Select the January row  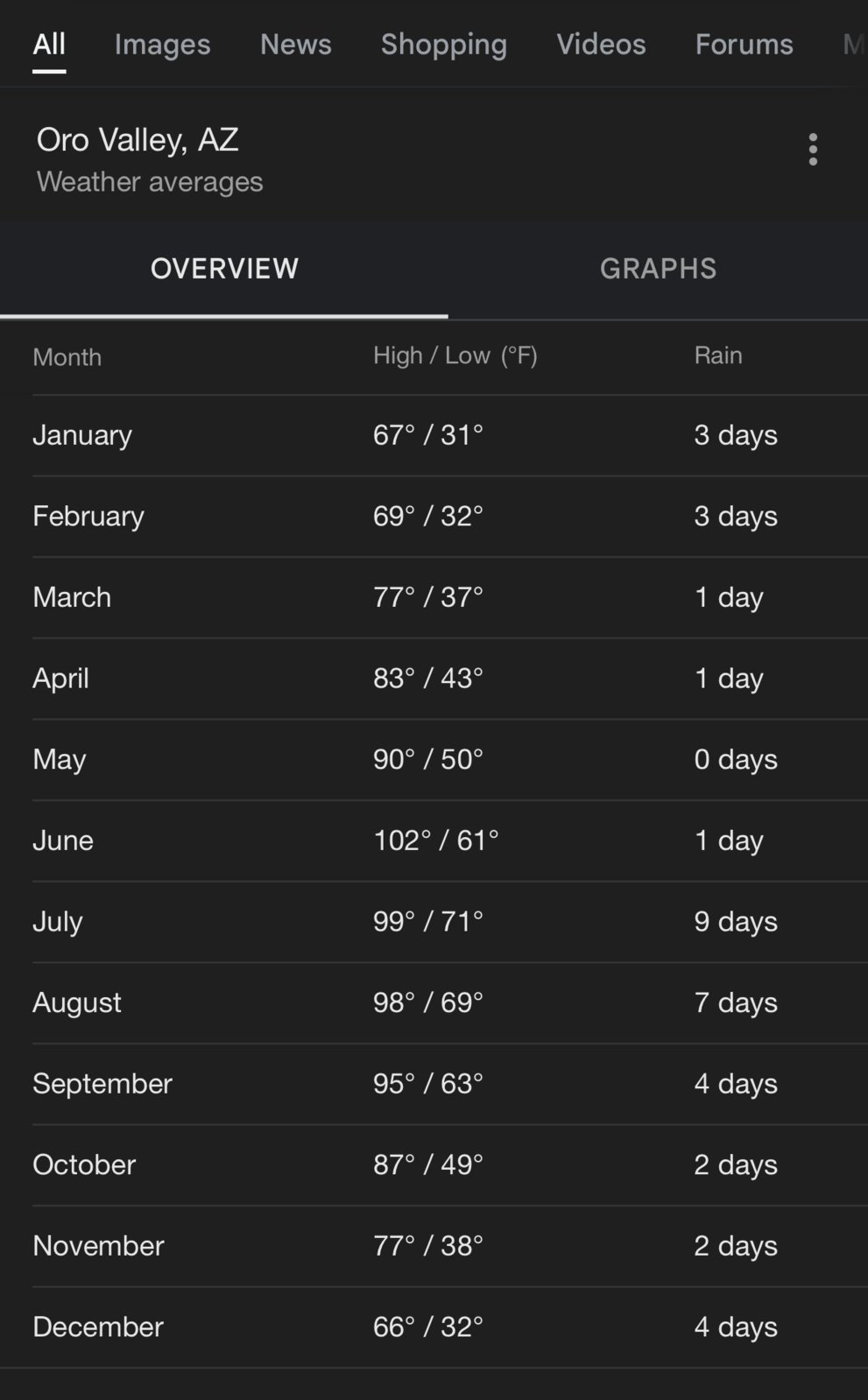pyautogui.click(x=450, y=435)
